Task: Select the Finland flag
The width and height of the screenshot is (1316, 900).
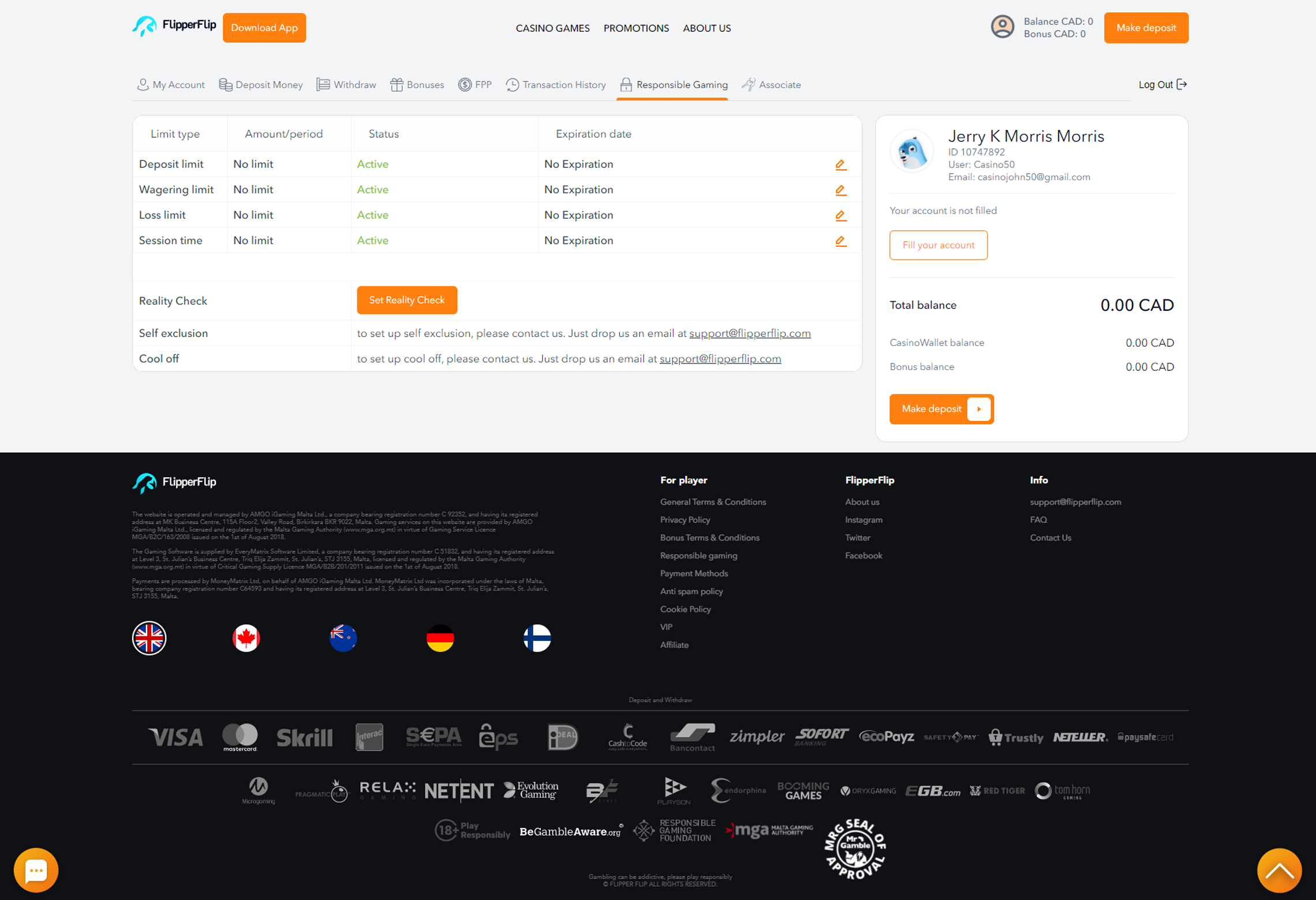Action: (537, 638)
